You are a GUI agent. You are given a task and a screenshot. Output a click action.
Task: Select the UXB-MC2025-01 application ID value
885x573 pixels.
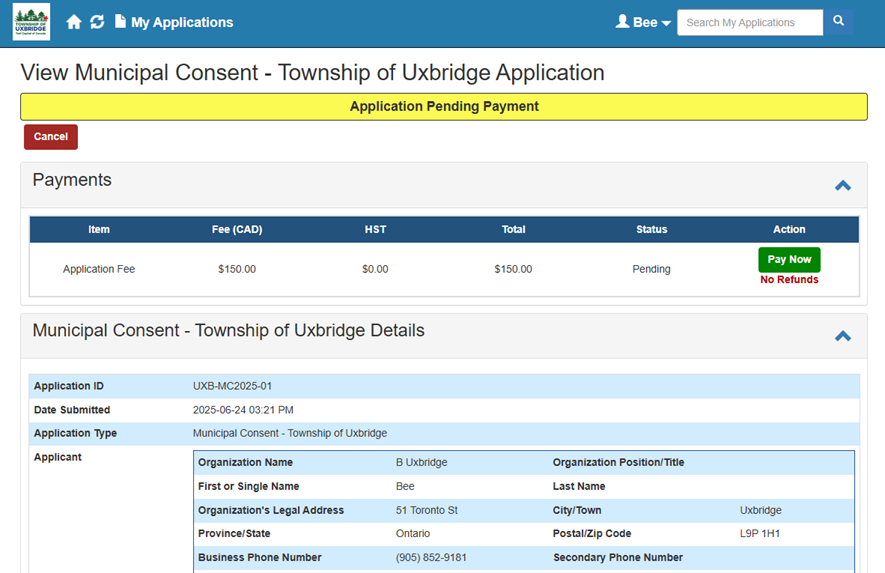[232, 386]
